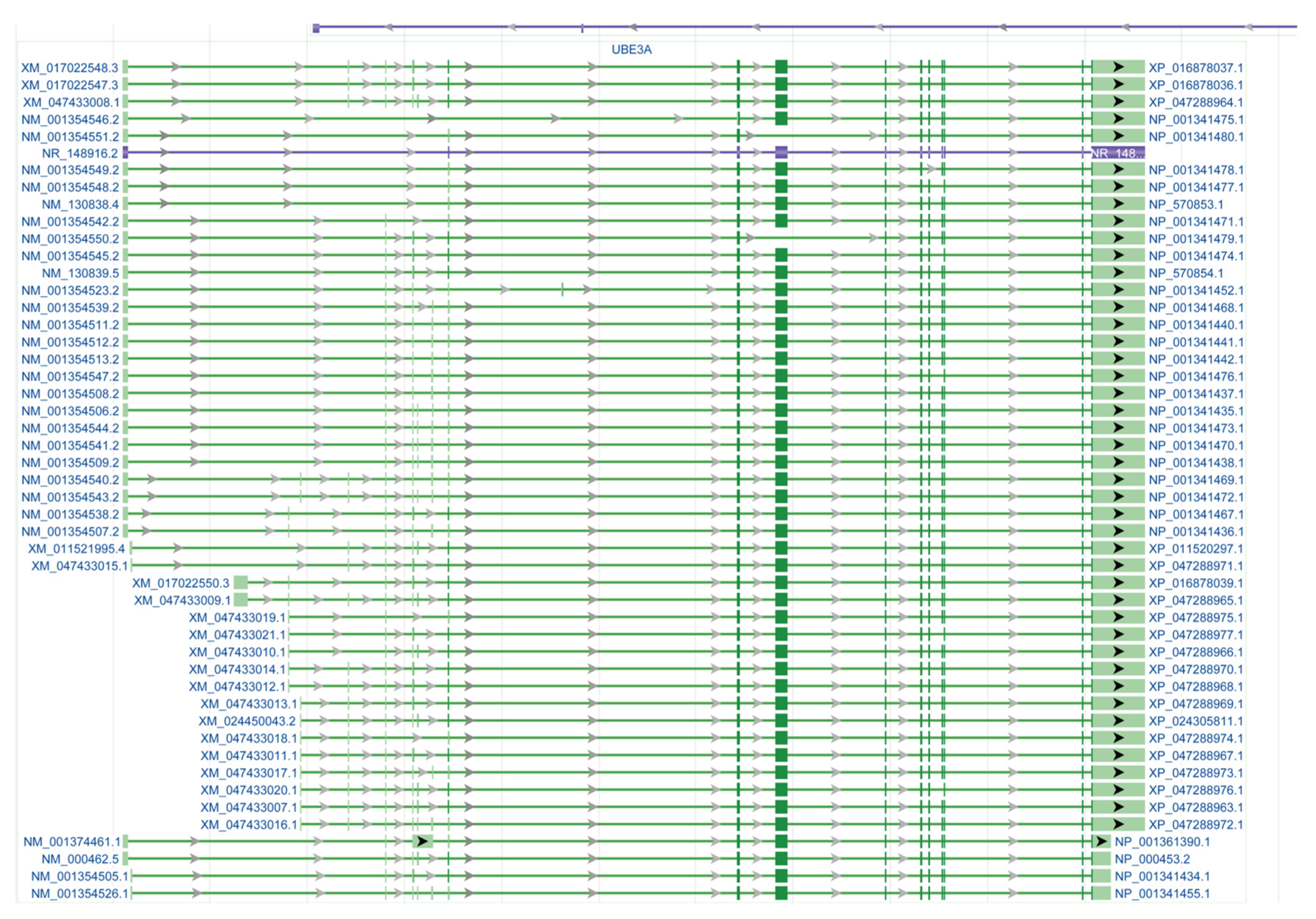
Task: Click the NR_148916.2 non-coding transcript label
Action: (80, 153)
